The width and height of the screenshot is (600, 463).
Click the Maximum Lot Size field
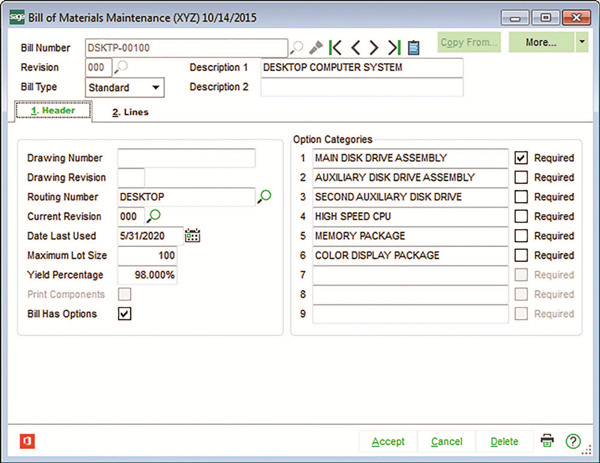tap(147, 256)
